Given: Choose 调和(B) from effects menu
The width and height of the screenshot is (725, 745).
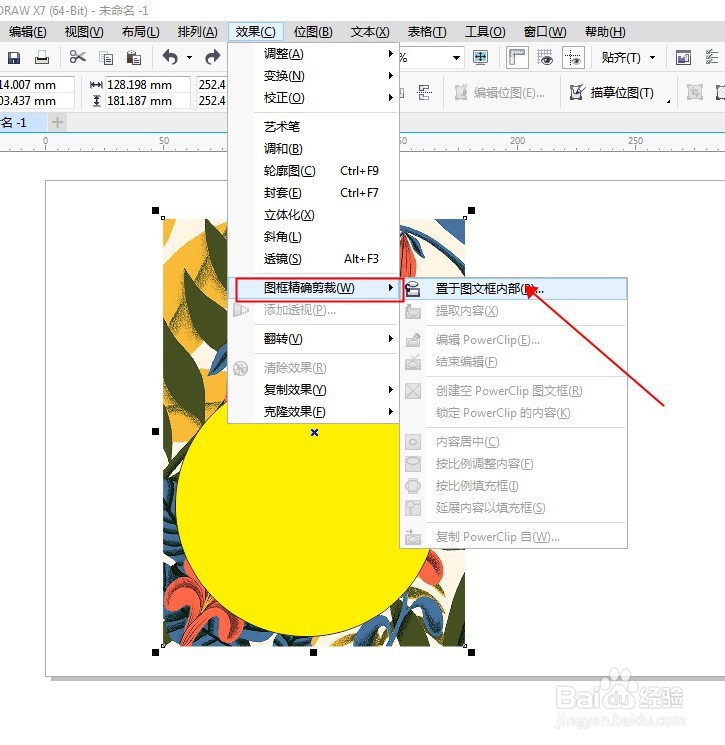Looking at the screenshot, I should coord(314,149).
